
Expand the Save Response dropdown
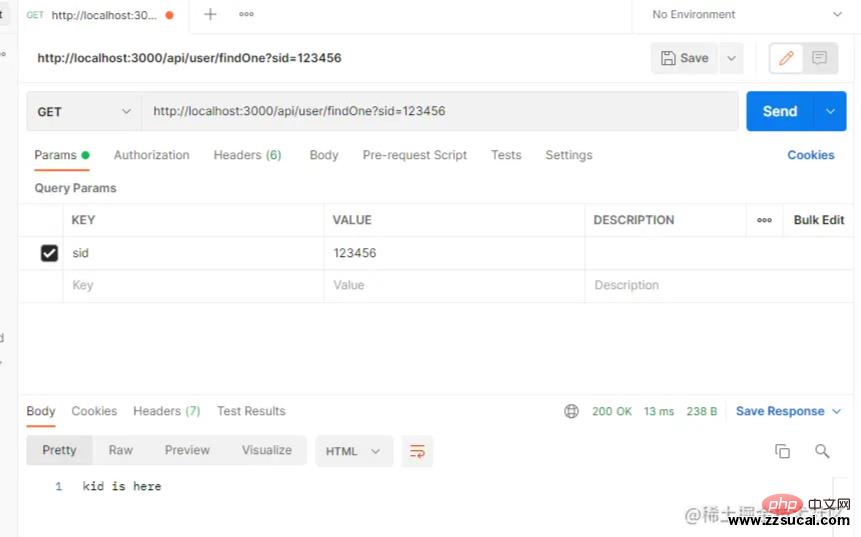[x=789, y=411]
